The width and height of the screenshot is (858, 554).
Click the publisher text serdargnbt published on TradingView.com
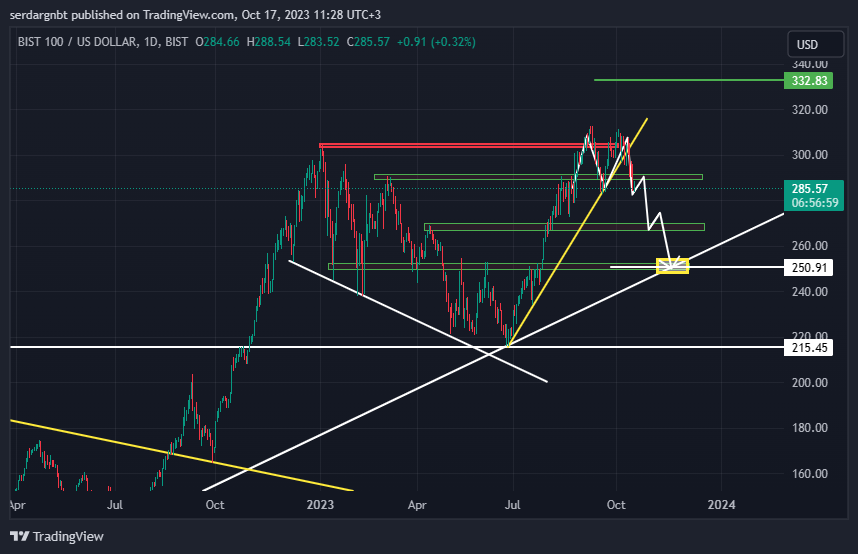tap(123, 15)
